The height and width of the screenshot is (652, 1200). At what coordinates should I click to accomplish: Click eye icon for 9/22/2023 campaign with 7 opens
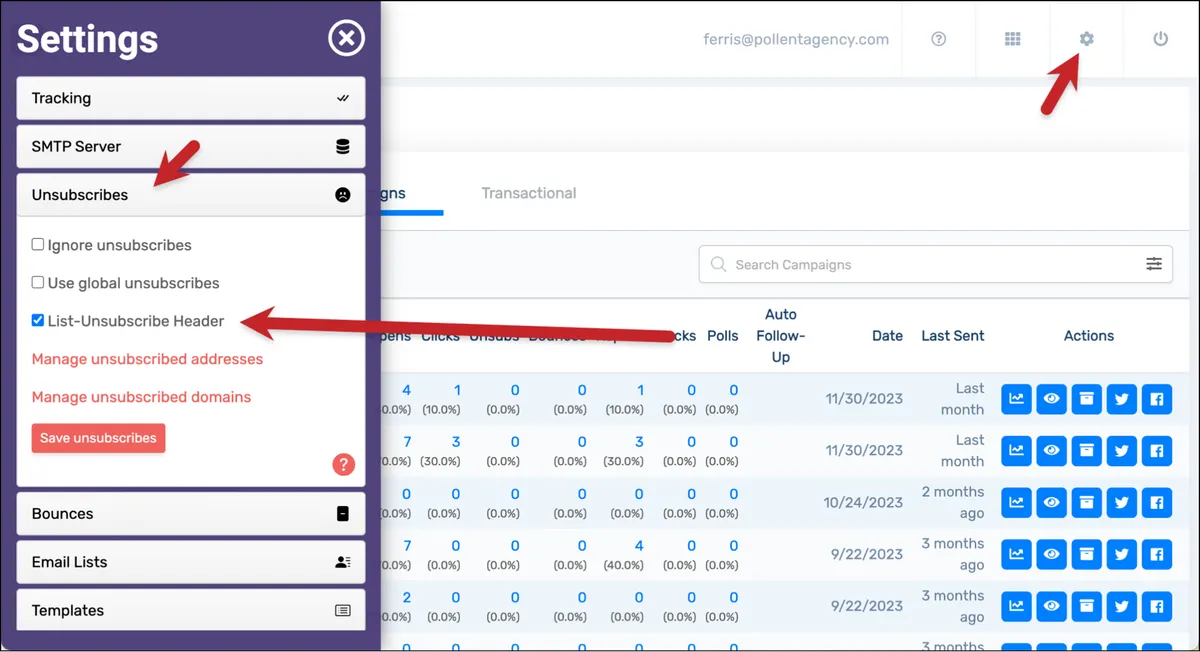coord(1052,554)
